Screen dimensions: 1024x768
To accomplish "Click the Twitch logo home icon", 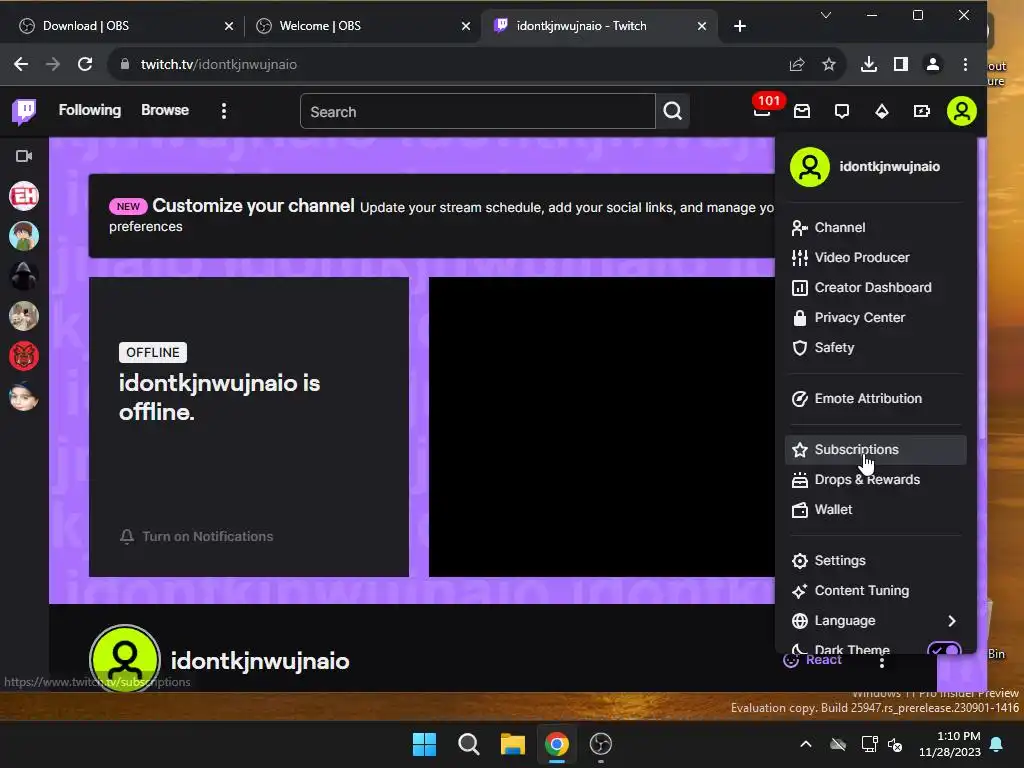I will coord(24,111).
